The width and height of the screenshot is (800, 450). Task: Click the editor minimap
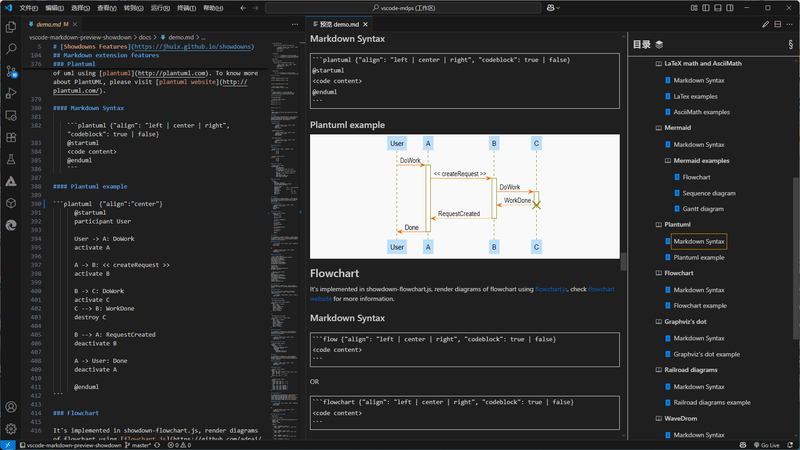[x=285, y=240]
